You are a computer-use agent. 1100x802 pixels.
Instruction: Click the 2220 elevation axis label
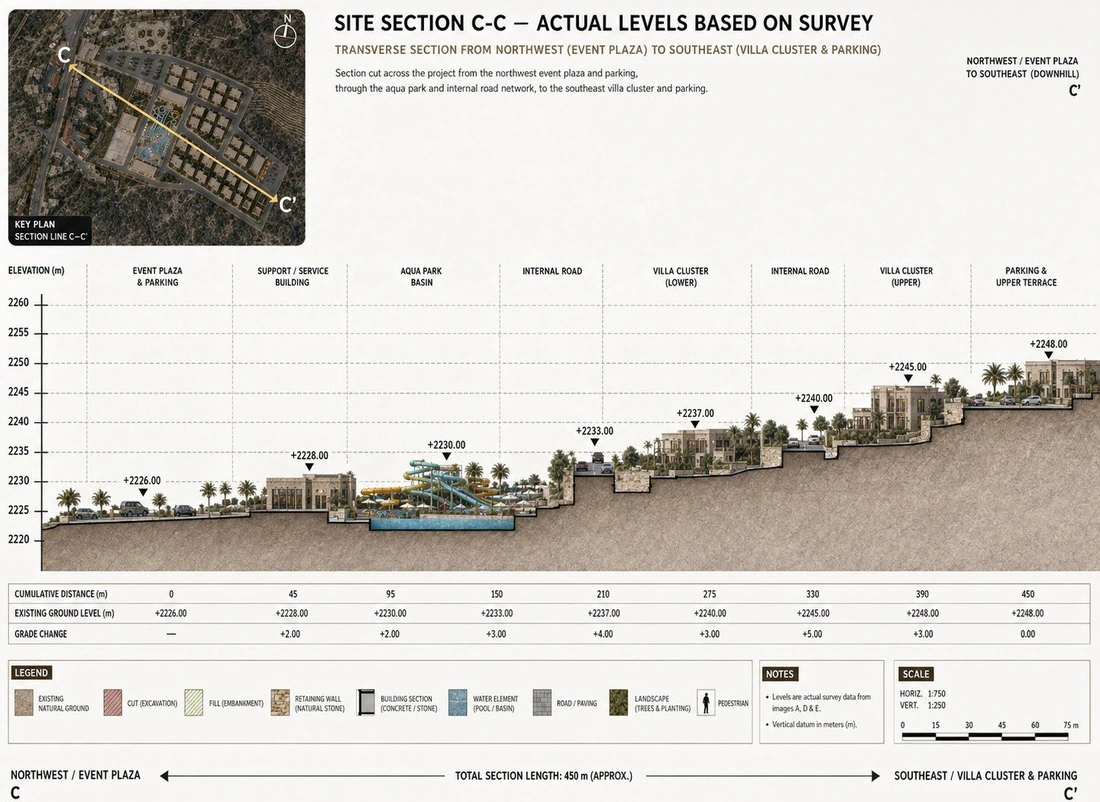(19, 540)
